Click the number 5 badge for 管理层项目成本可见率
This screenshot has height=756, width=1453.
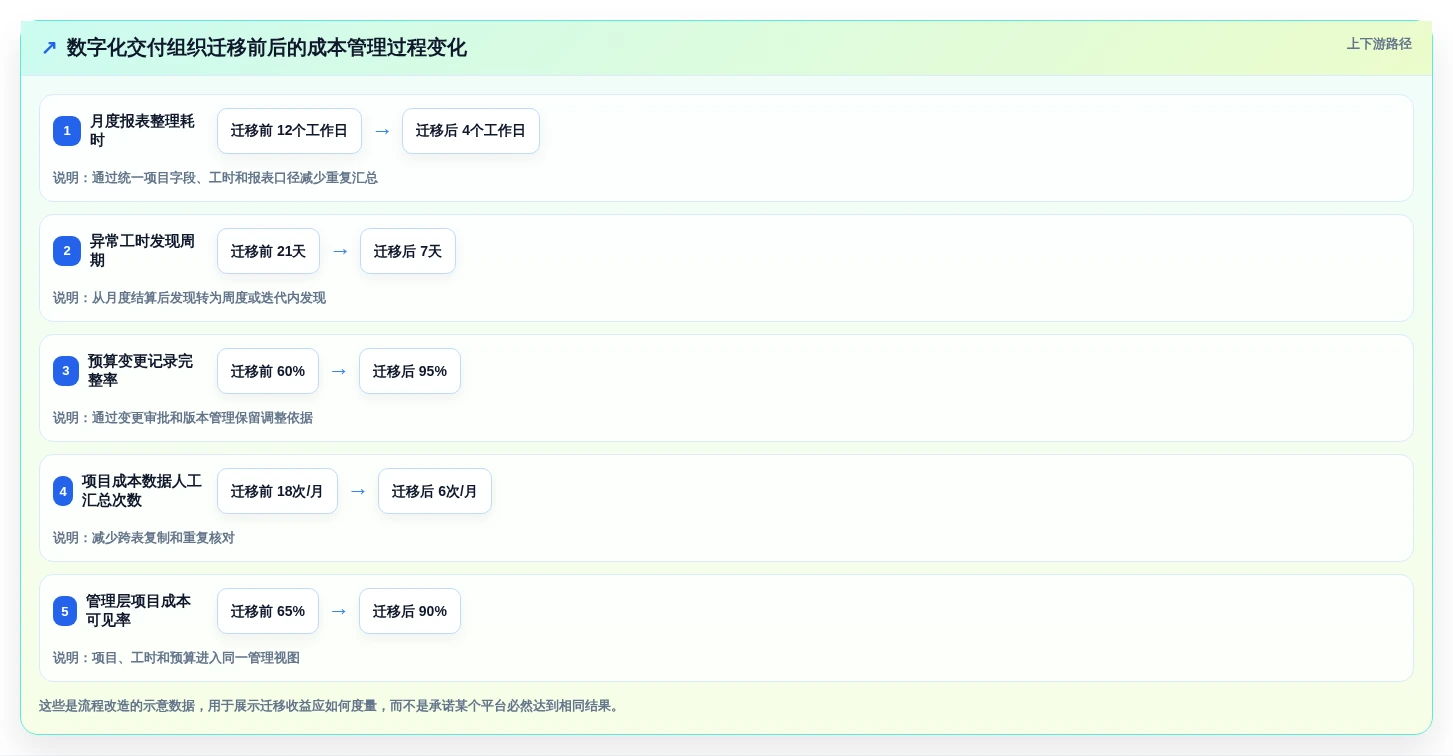(65, 611)
